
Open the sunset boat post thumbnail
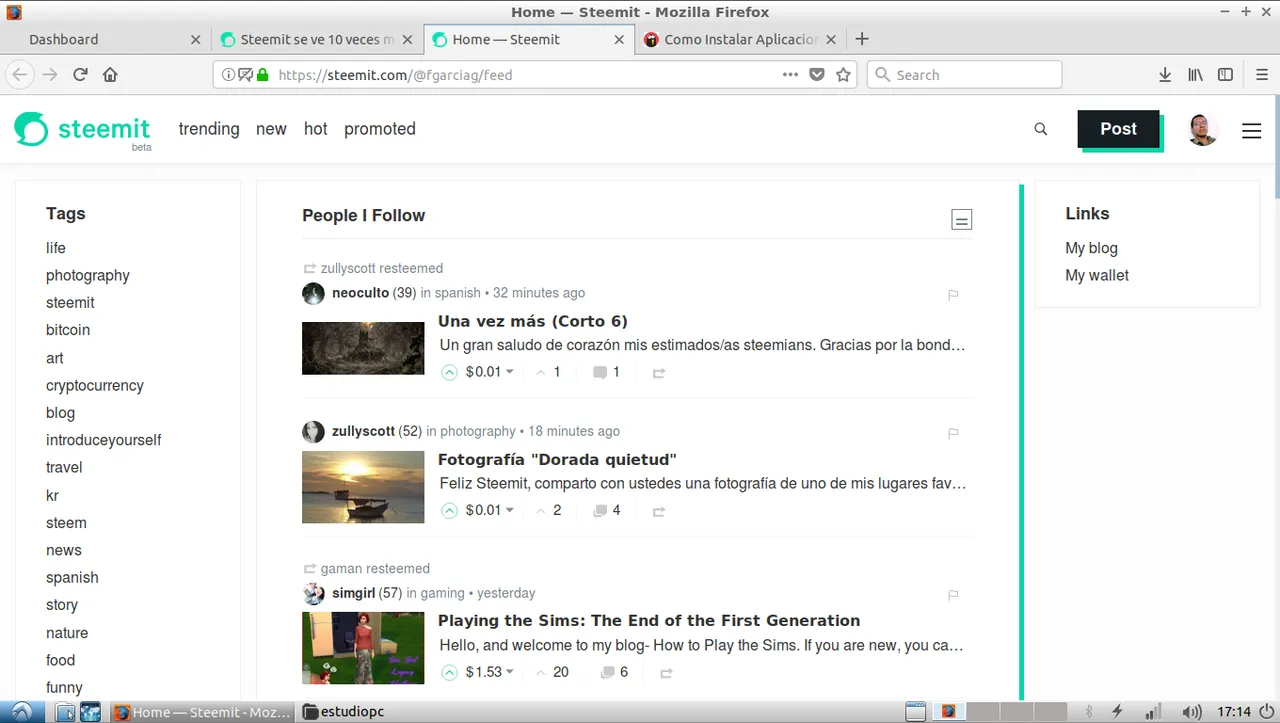click(363, 487)
